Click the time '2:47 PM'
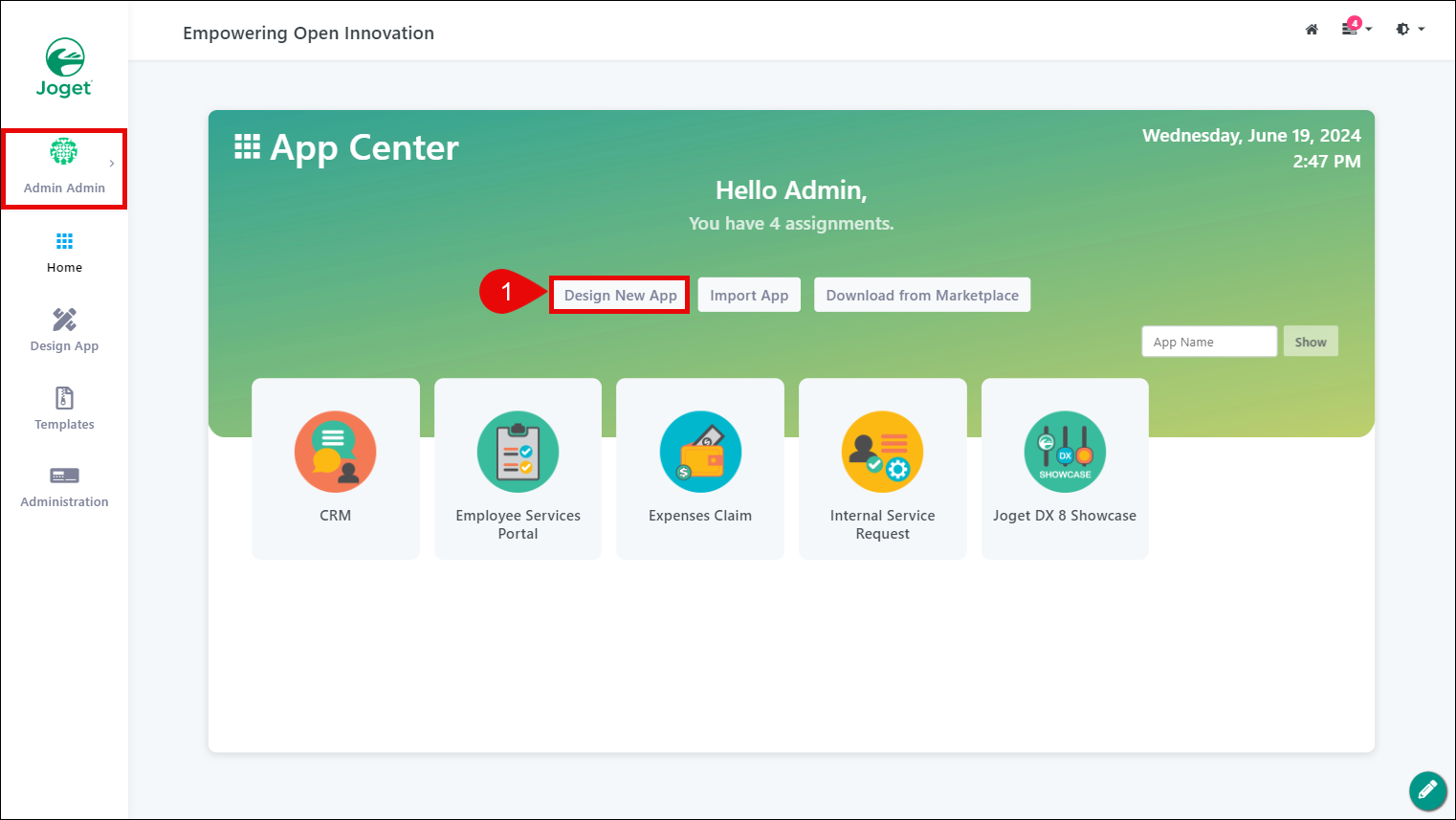 pyautogui.click(x=1327, y=161)
